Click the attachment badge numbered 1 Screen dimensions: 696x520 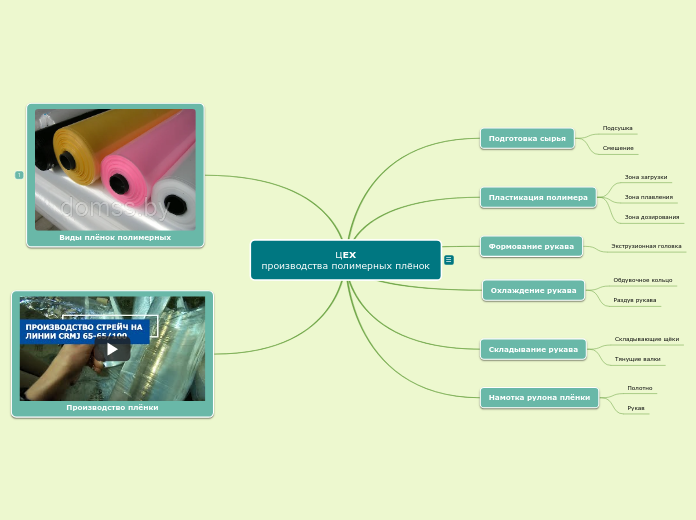click(19, 175)
